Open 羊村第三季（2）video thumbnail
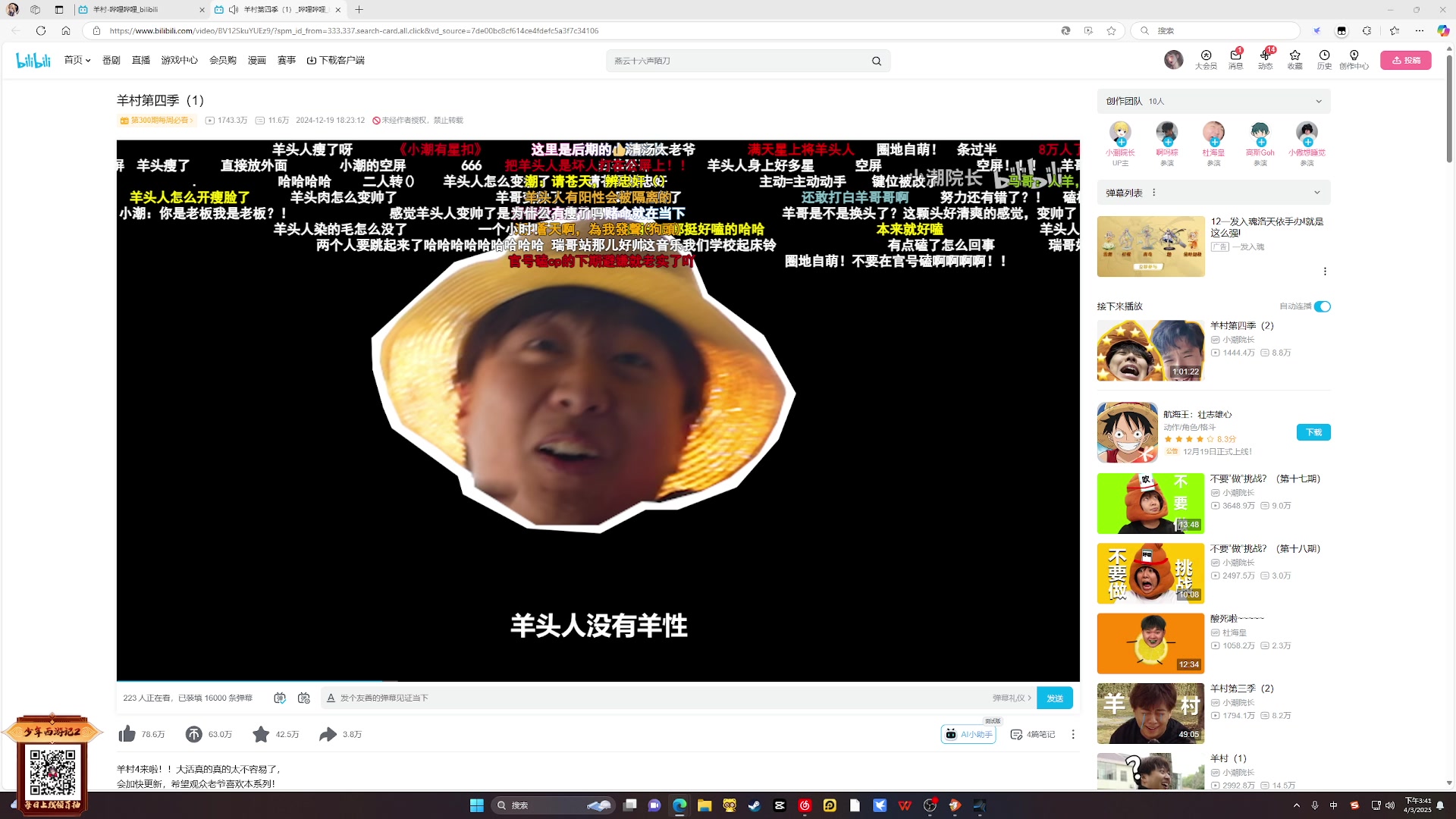 point(1150,714)
